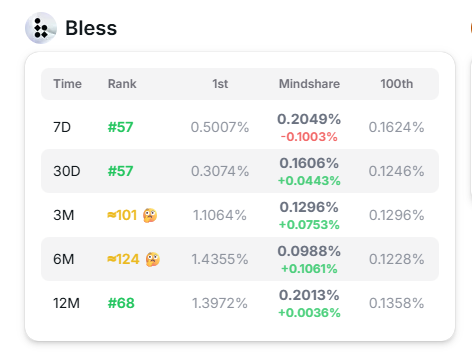Viewport: 472px width, 363px height.
Task: Click the 0.1358% 100th value
Action: pyautogui.click(x=397, y=303)
